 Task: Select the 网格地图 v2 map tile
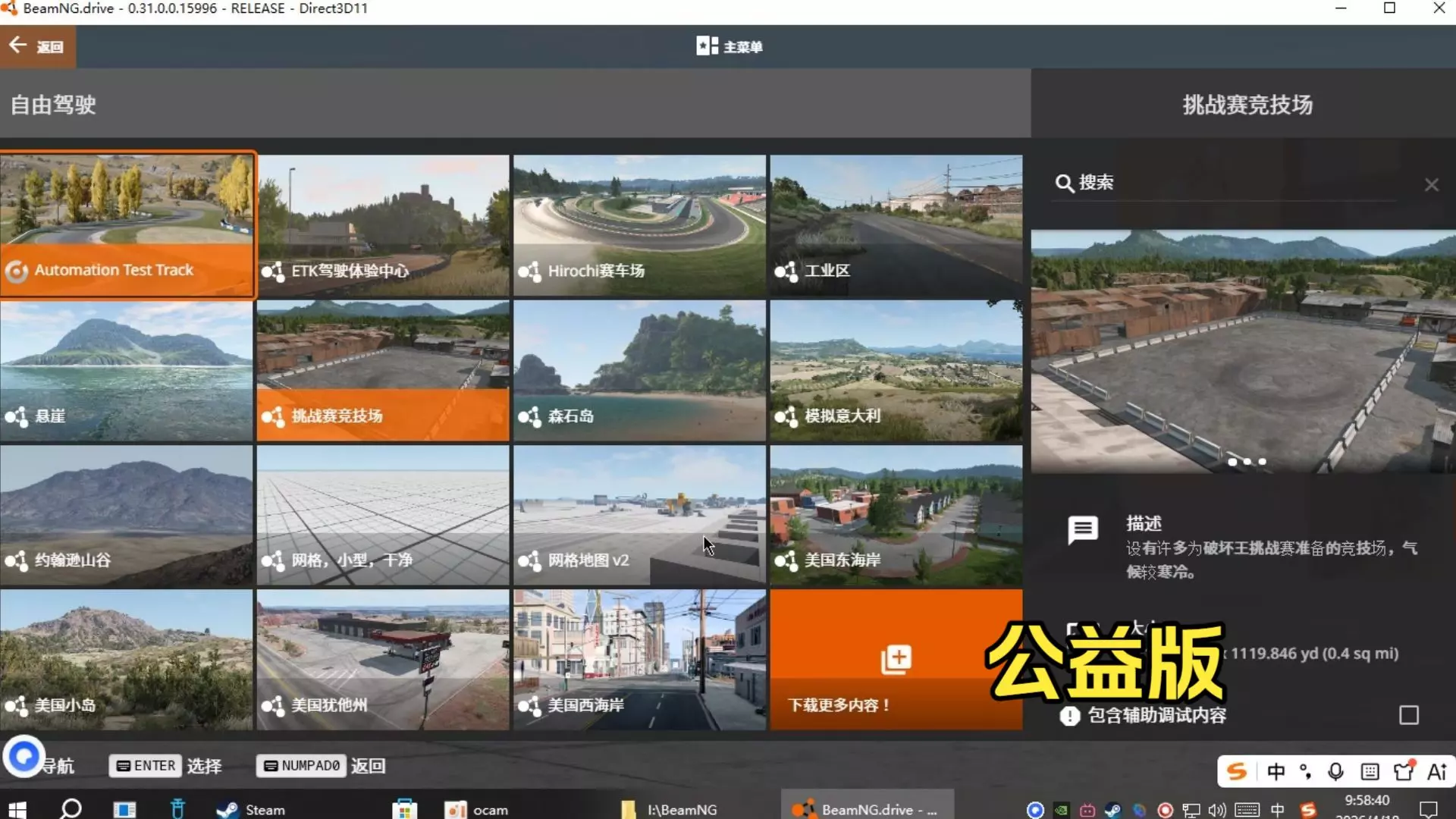639,515
